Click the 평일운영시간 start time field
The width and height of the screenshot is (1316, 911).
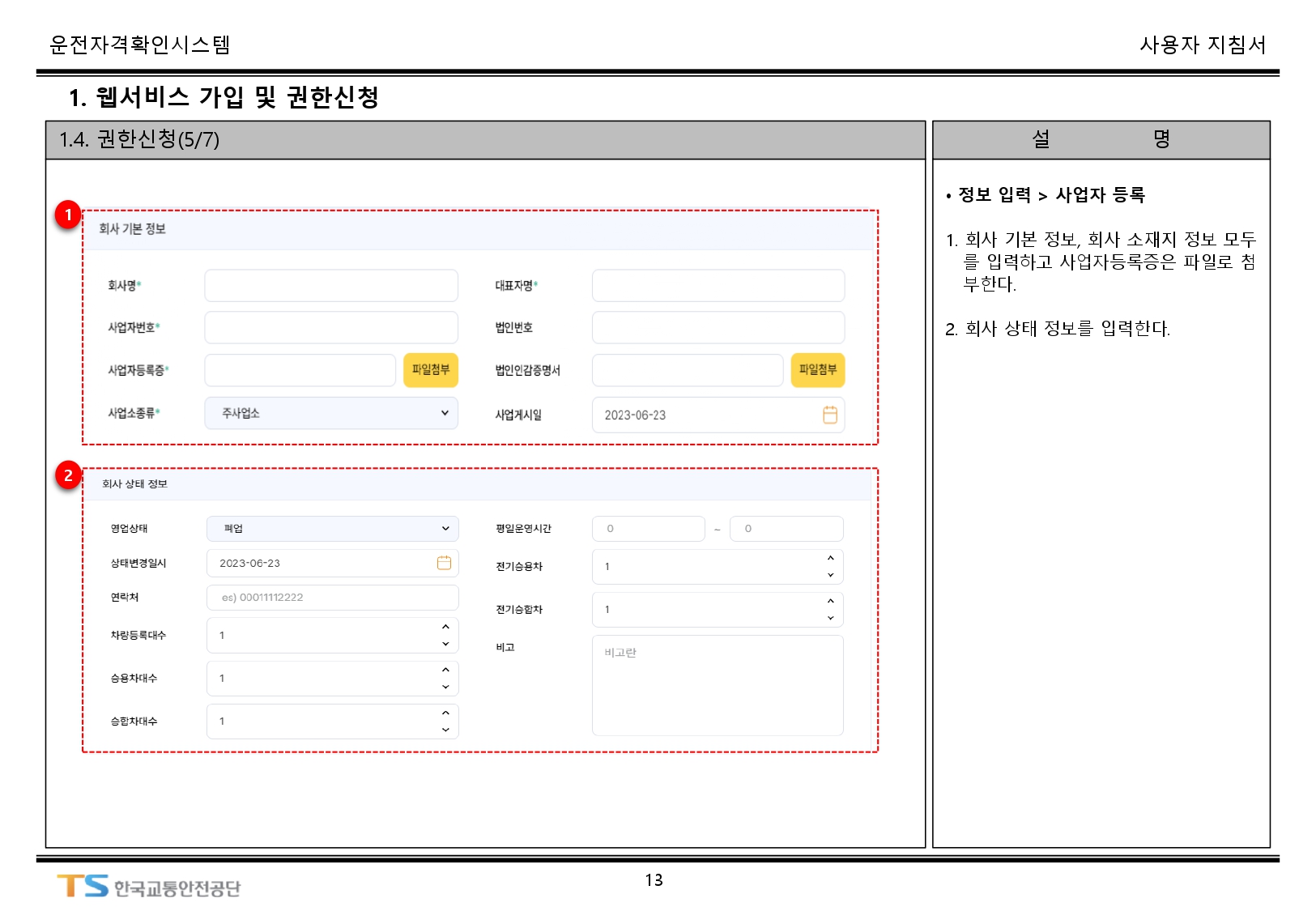click(x=648, y=529)
